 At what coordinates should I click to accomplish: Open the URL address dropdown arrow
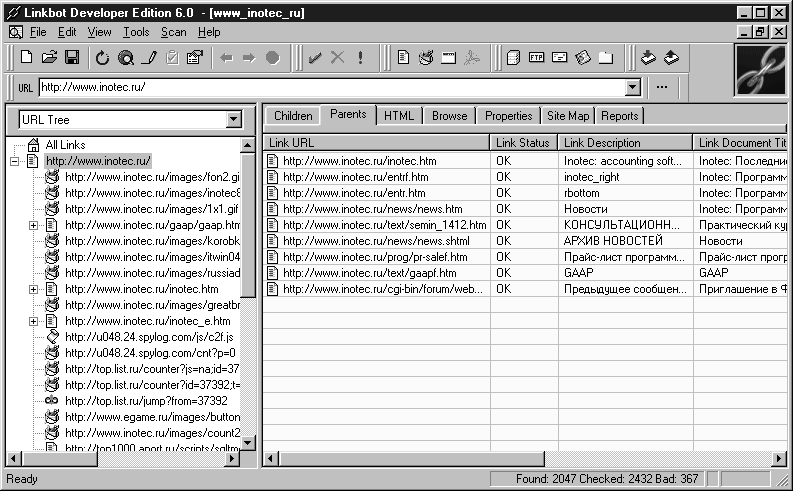click(632, 87)
